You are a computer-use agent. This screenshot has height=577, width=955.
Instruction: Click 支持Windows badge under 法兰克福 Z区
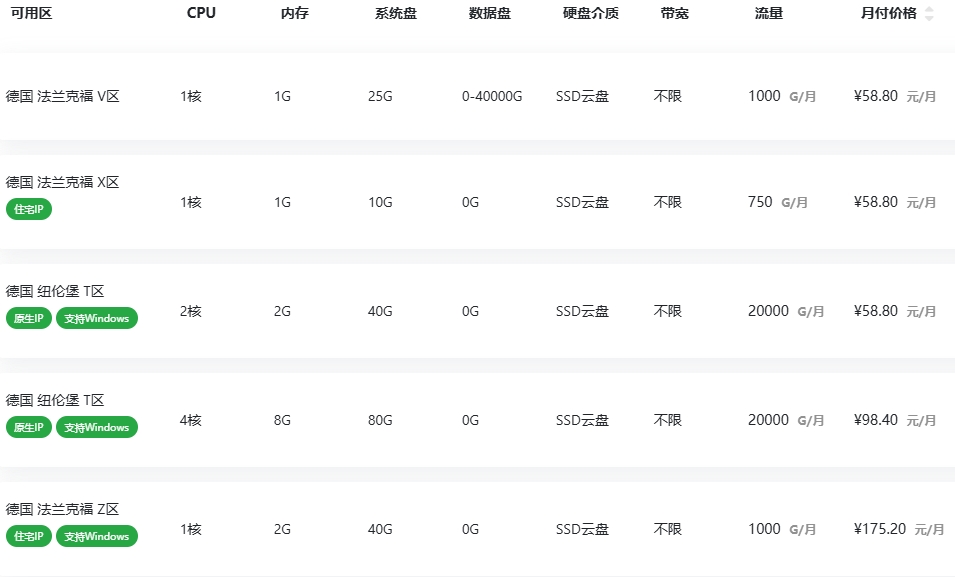[x=97, y=536]
